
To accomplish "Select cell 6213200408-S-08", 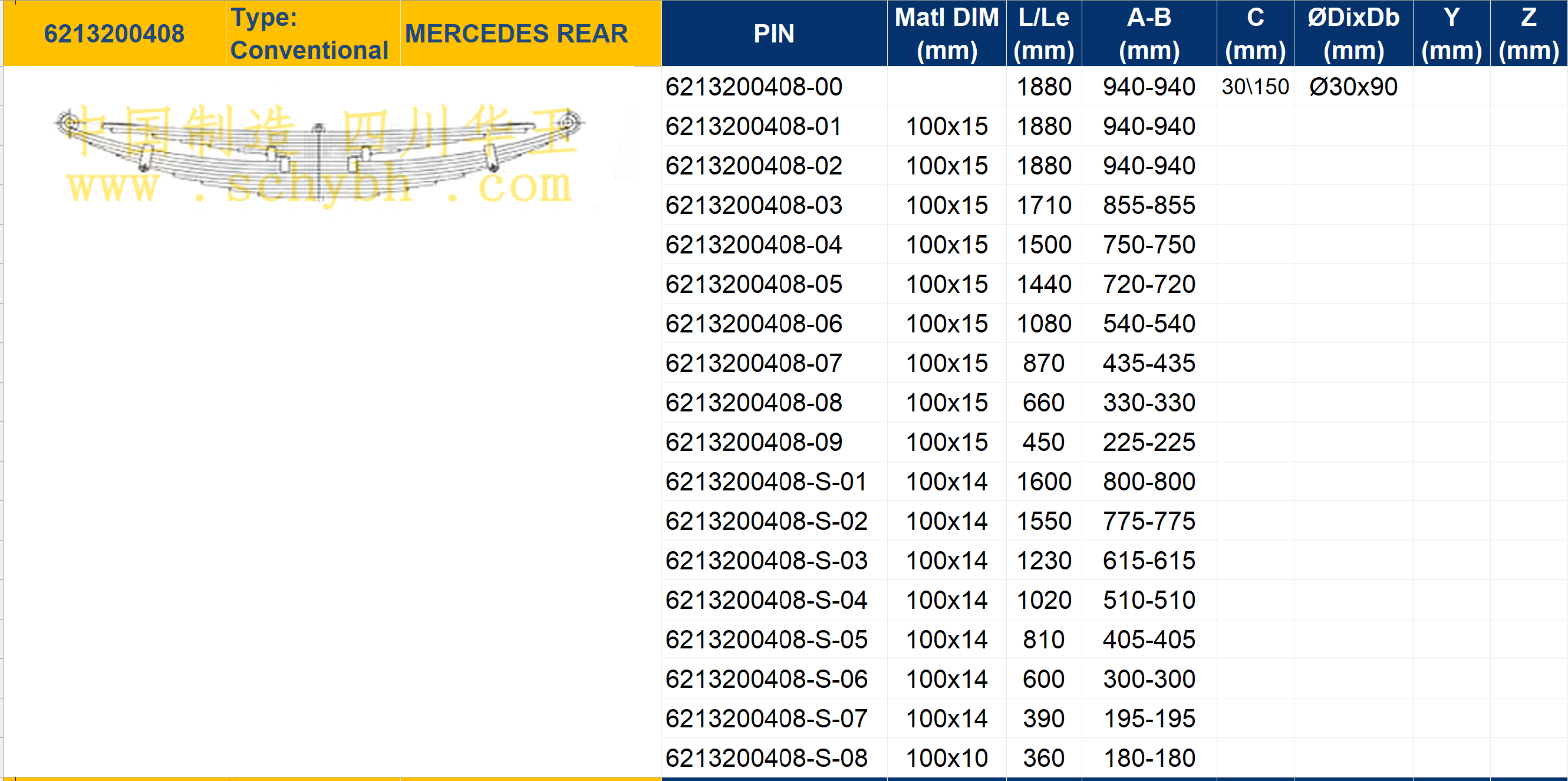I will click(x=774, y=758).
